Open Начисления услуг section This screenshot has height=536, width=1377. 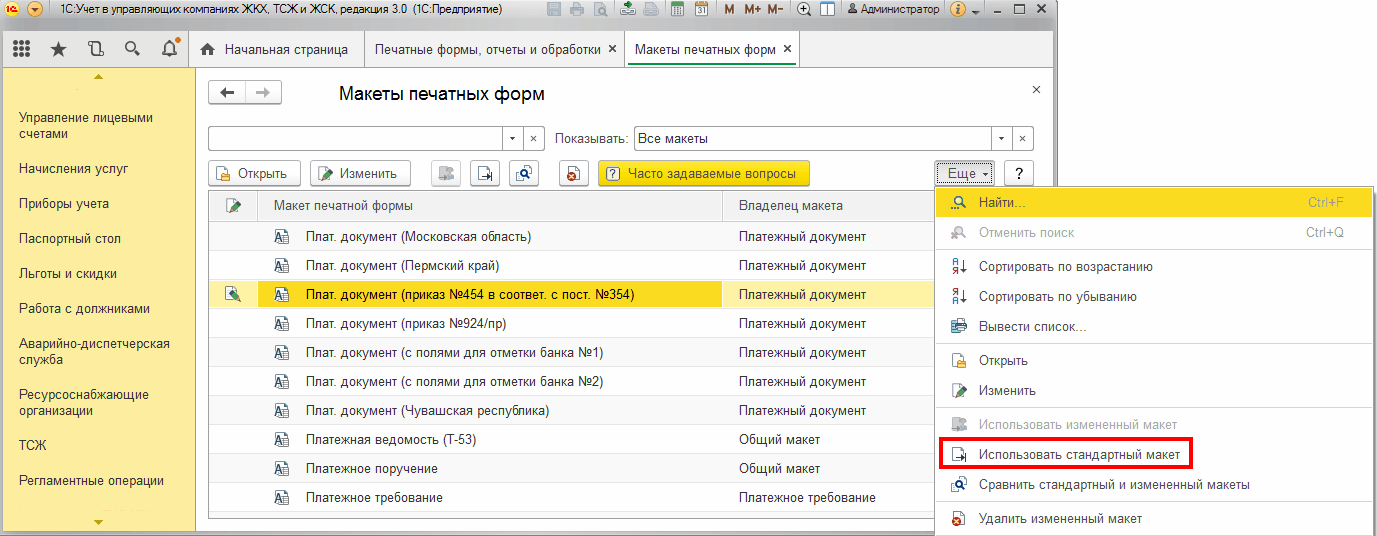pos(74,169)
